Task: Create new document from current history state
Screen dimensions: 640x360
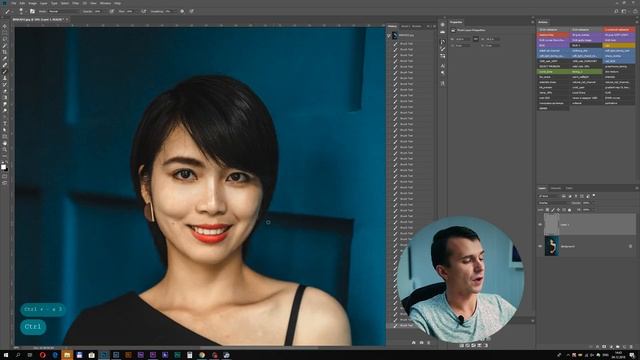Action: 413,342
